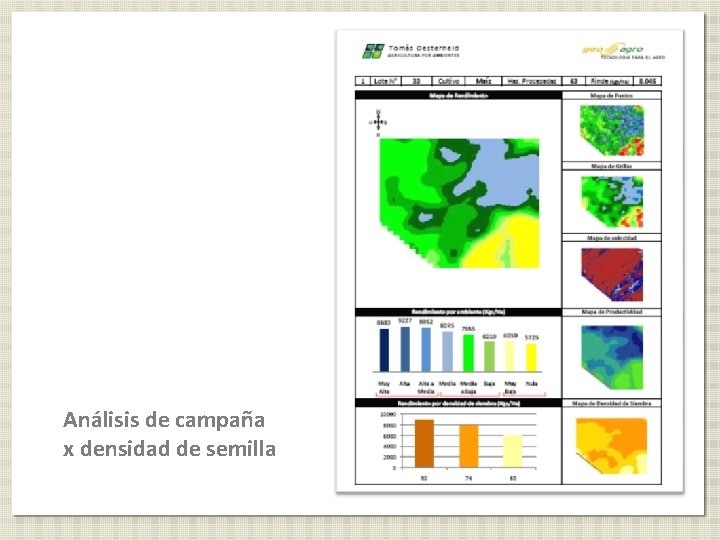Click the "Muy Alta" axis label

384,388
